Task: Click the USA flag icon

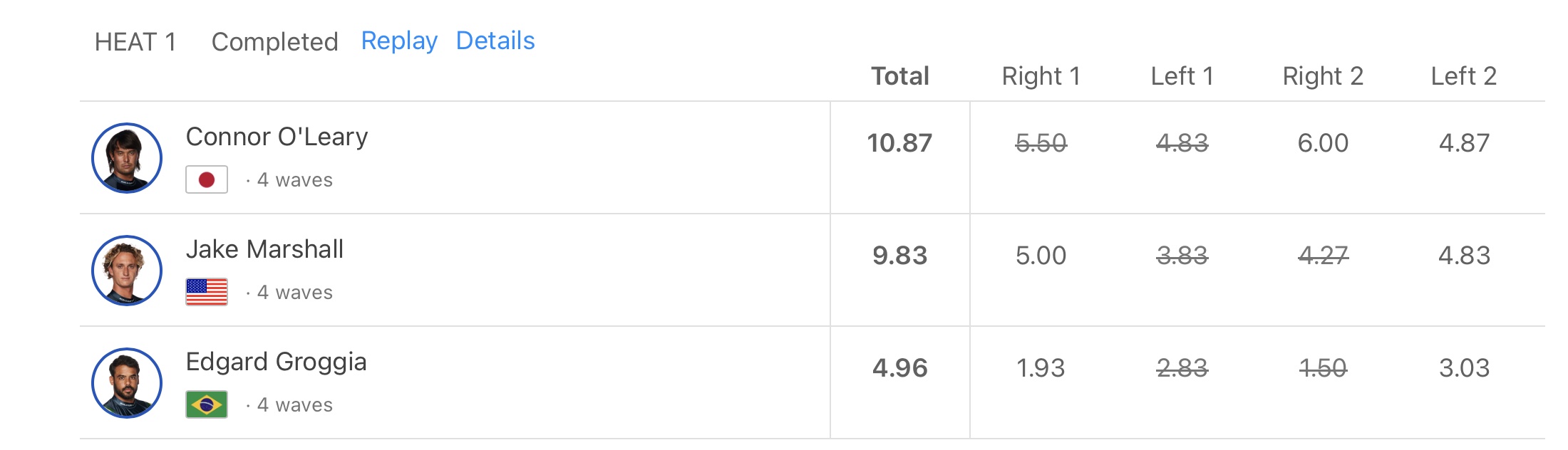Action: [x=207, y=292]
